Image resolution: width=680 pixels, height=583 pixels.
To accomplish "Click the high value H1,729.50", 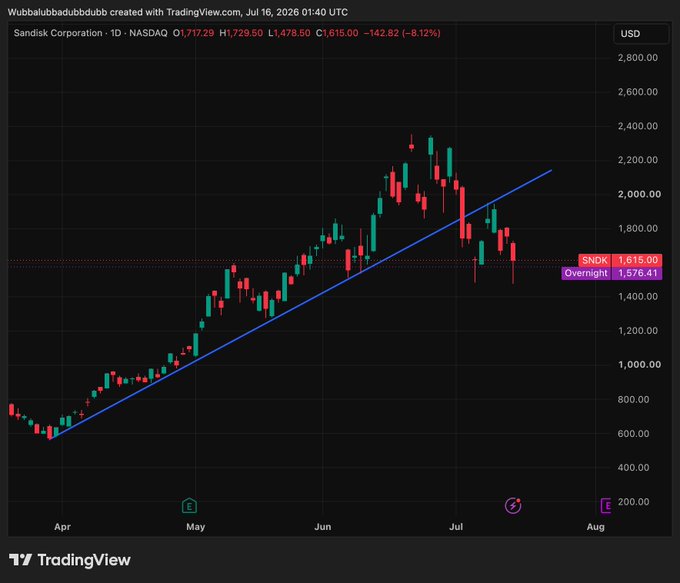I will pyautogui.click(x=241, y=33).
